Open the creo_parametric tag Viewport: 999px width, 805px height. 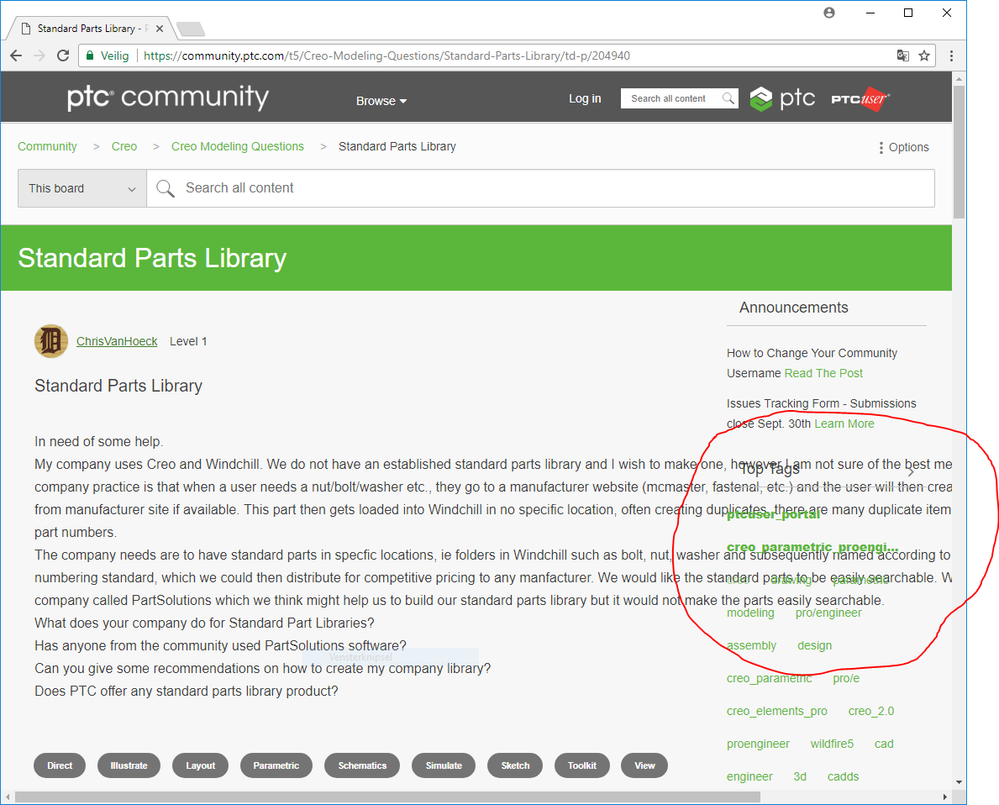point(770,678)
